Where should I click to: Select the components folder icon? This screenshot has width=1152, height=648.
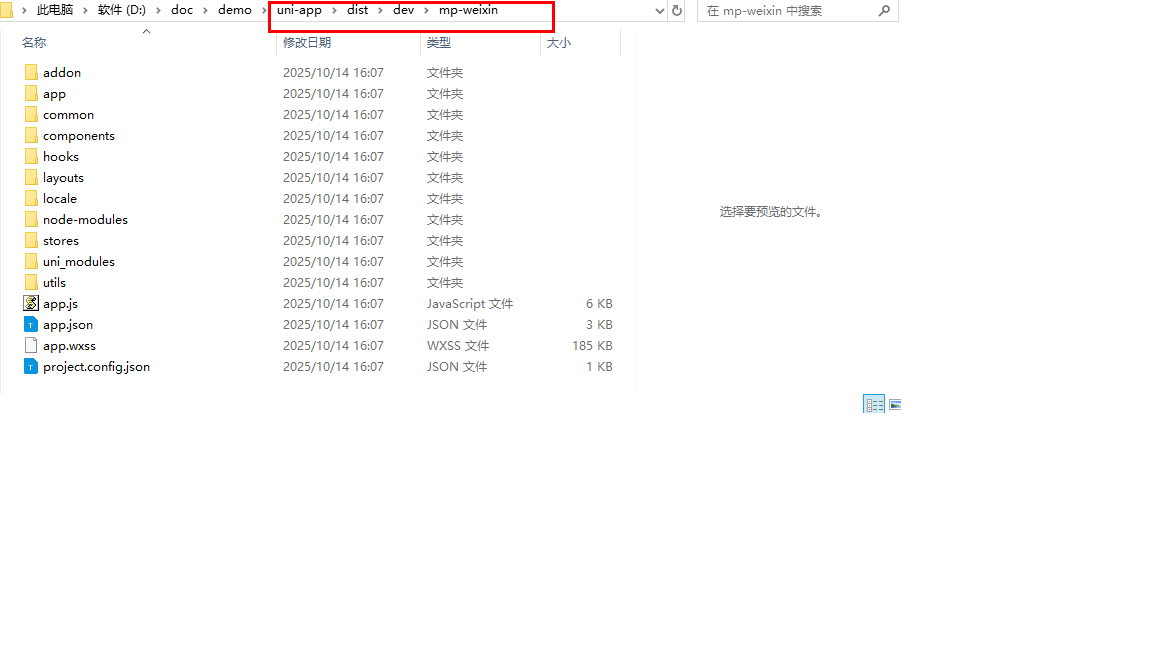pyautogui.click(x=31, y=135)
